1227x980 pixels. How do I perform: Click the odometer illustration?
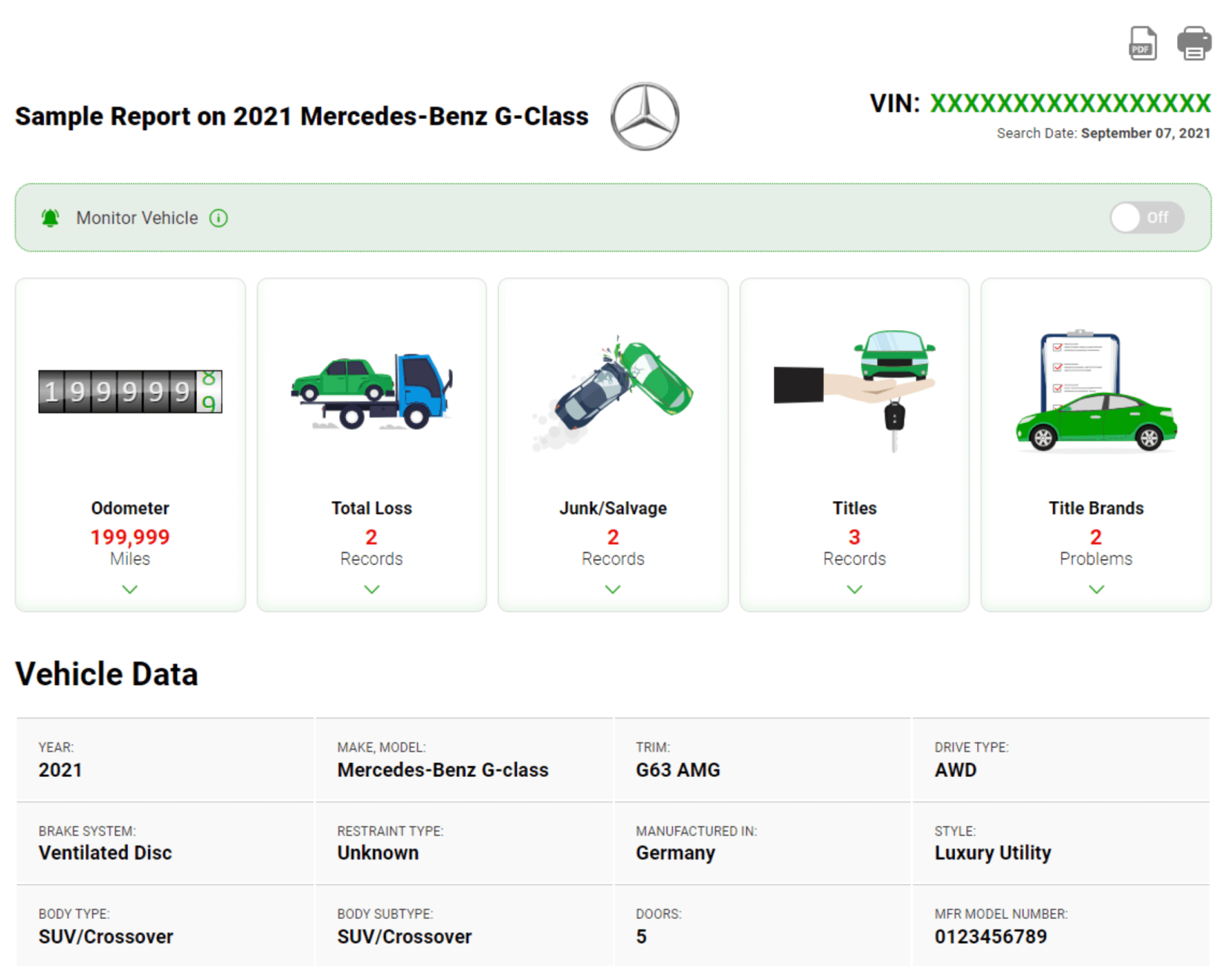129,392
